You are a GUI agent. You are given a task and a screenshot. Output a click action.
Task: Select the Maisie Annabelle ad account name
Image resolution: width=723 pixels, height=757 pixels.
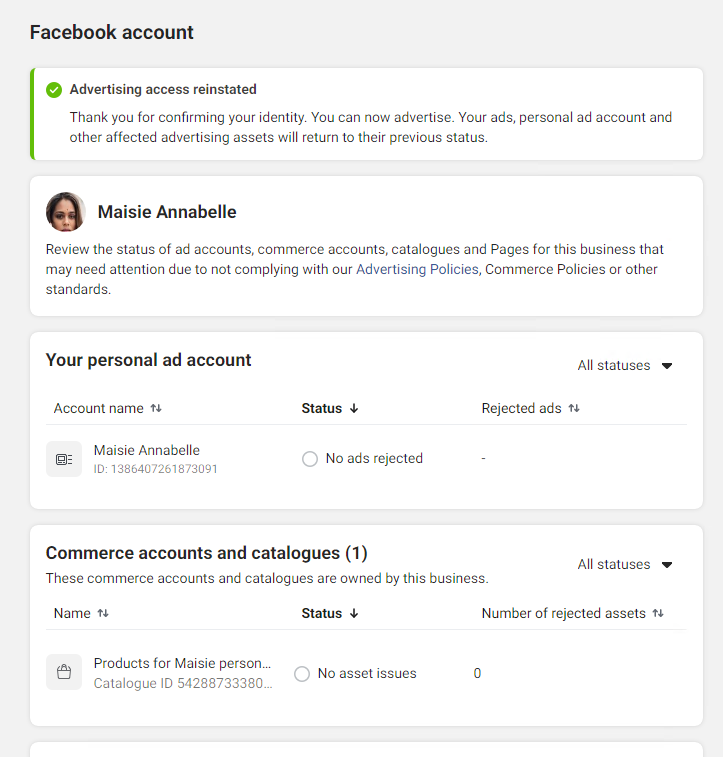147,450
